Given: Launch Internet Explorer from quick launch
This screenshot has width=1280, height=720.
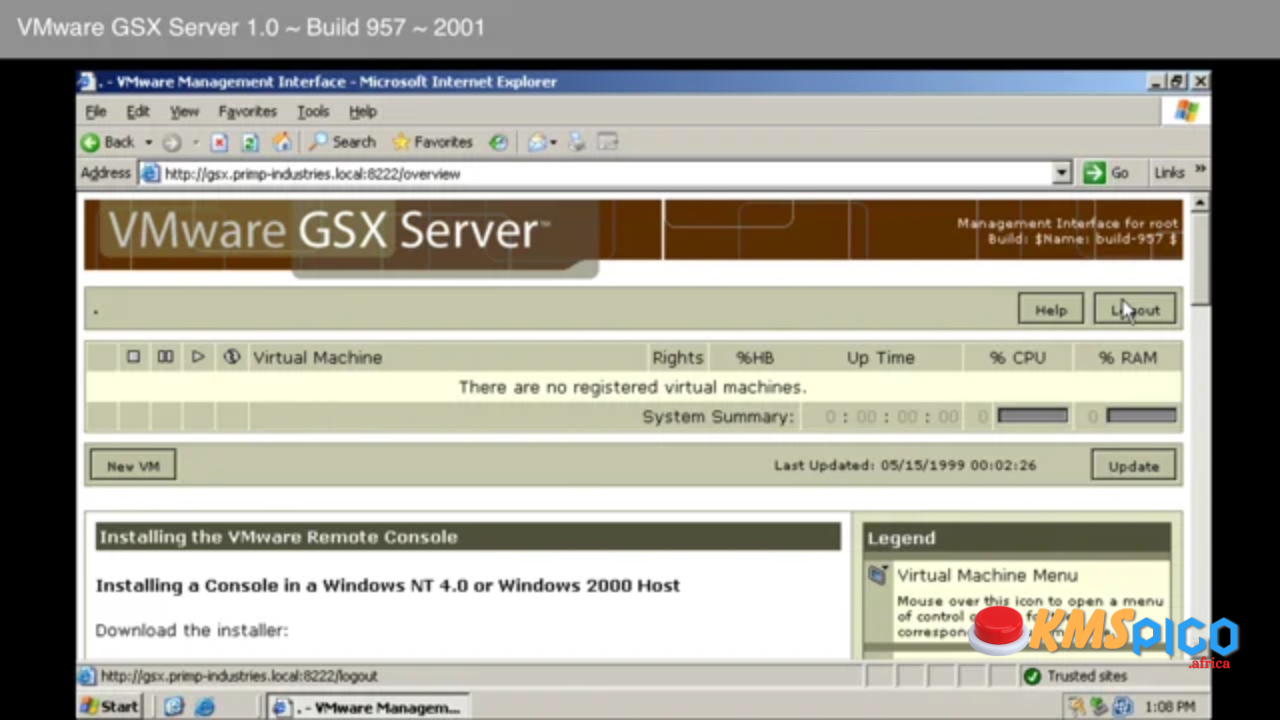Looking at the screenshot, I should [x=205, y=707].
